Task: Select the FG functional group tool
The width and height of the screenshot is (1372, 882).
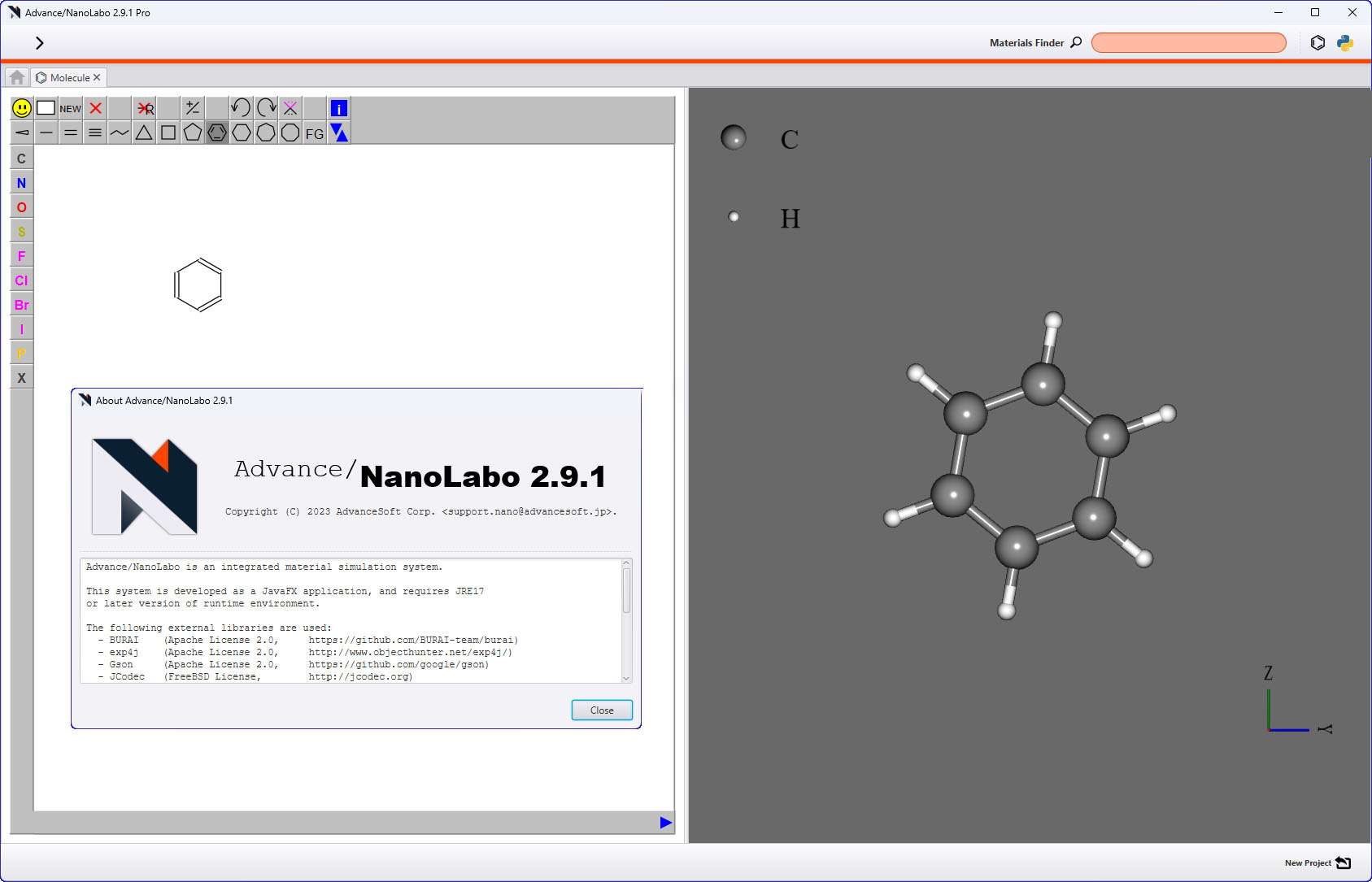Action: click(314, 132)
